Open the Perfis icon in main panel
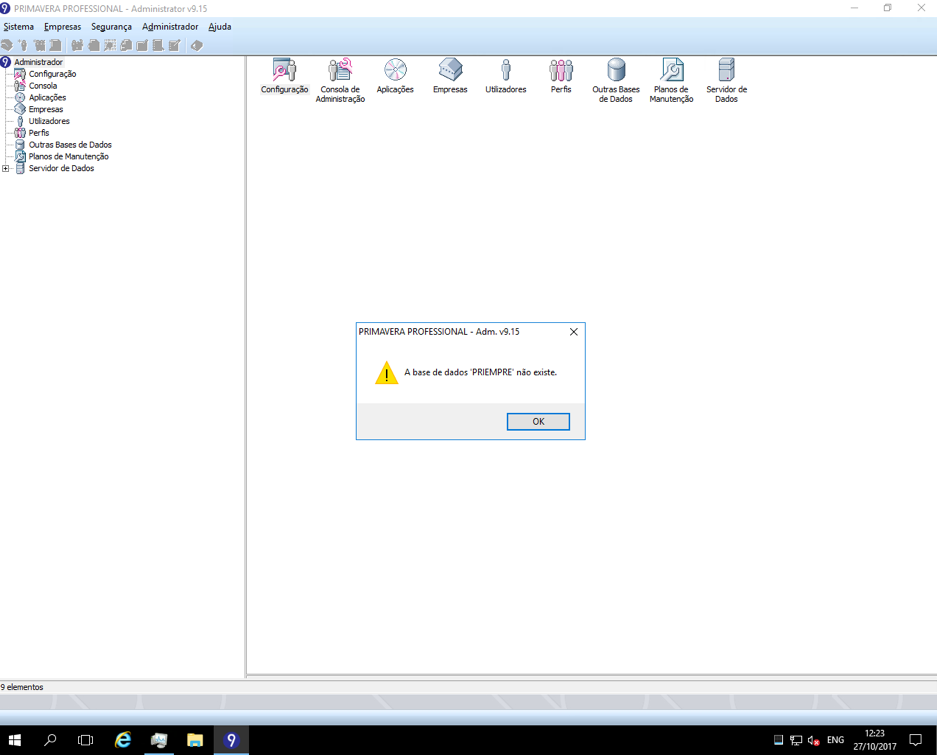The image size is (937, 755). click(x=561, y=76)
